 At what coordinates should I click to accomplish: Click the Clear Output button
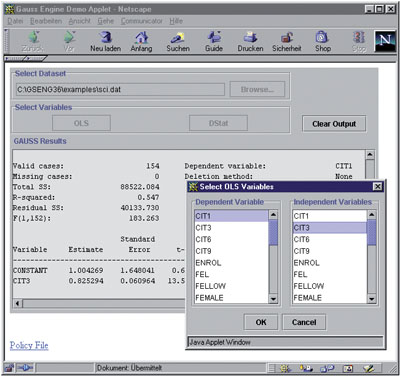(x=334, y=124)
